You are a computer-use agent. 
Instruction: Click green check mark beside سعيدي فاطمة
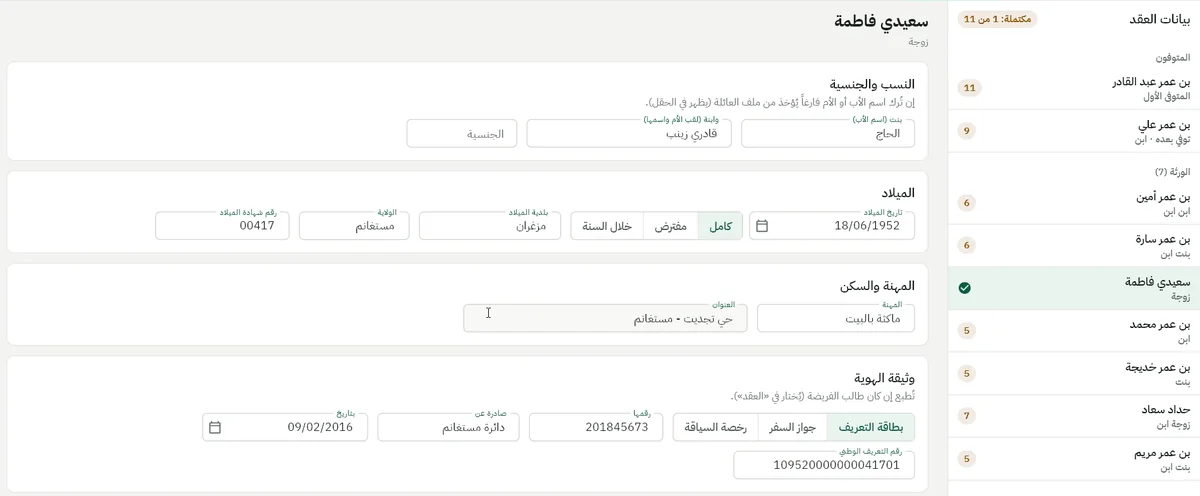coord(965,288)
